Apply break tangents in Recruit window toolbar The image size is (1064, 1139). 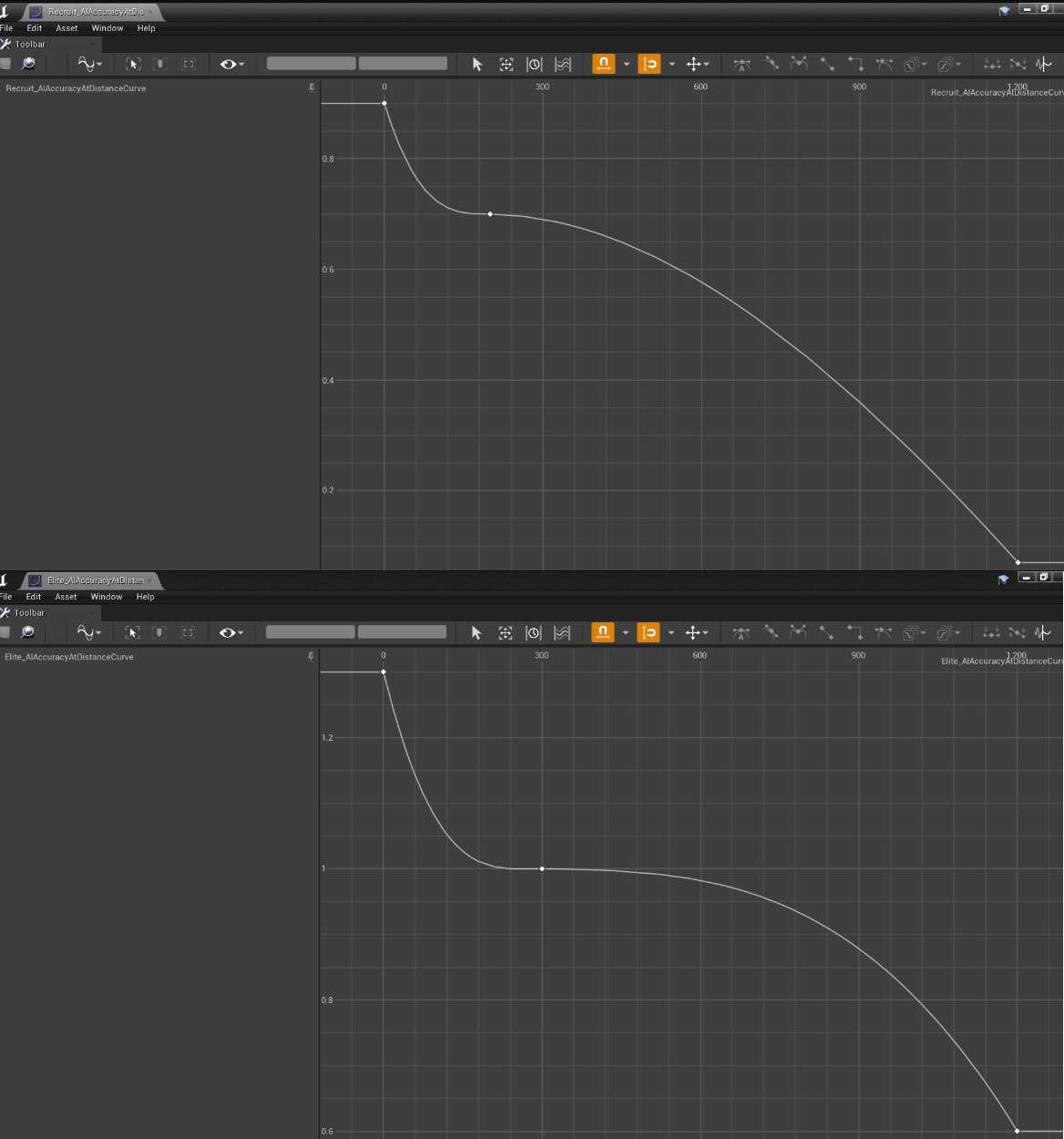[x=799, y=64]
